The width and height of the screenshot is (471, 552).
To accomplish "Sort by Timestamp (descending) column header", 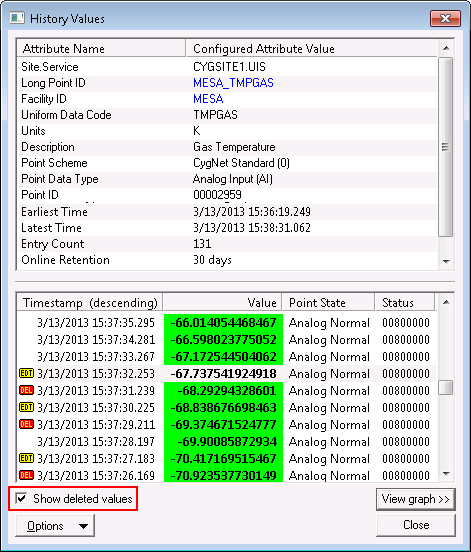I will tap(90, 302).
